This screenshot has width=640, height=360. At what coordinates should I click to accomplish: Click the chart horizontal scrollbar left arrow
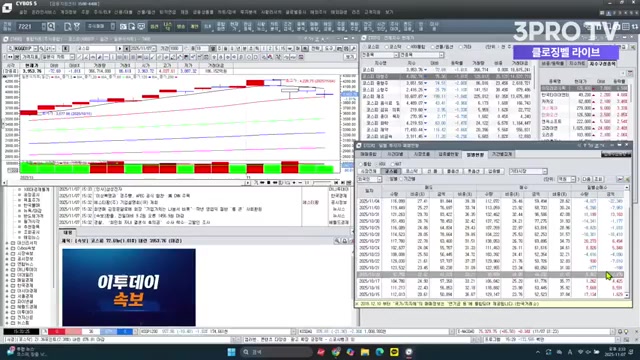pos(5,182)
